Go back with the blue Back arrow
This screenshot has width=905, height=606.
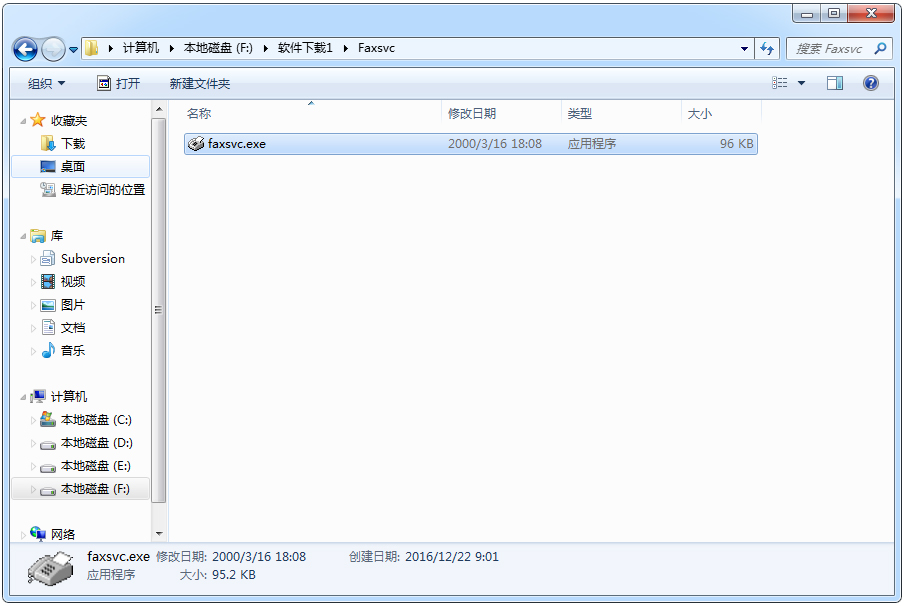(x=25, y=49)
